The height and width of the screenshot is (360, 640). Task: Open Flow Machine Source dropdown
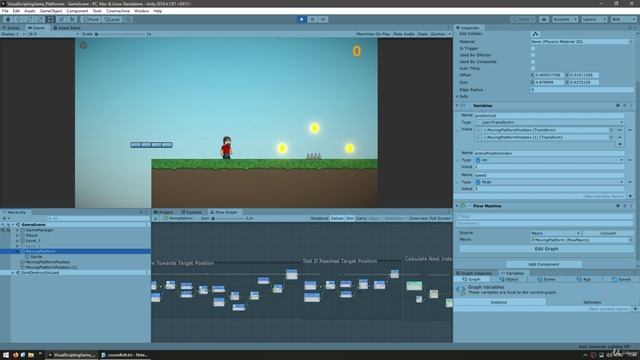tap(556, 233)
